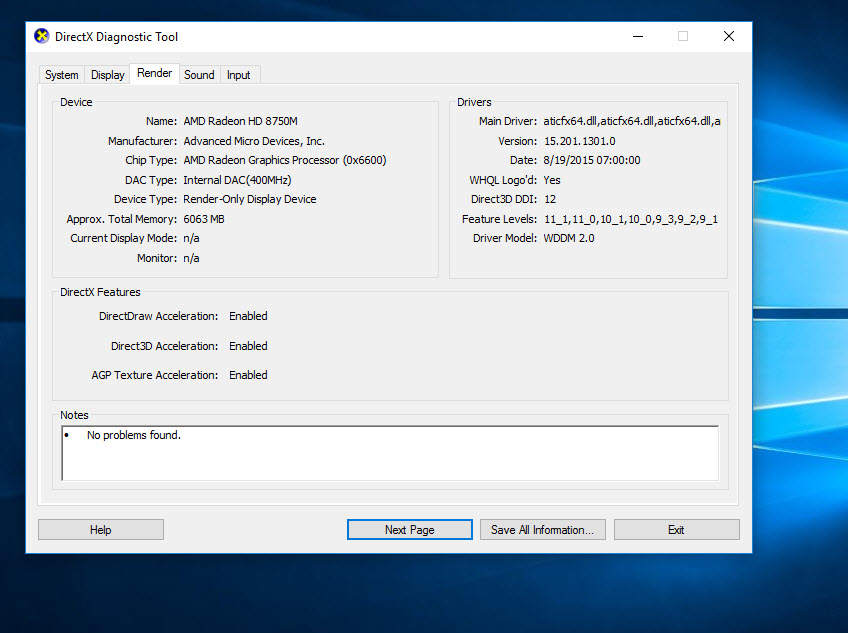Click driver date '8/19/2015 07:00:00'
Viewport: 848px width, 633px height.
tap(592, 160)
